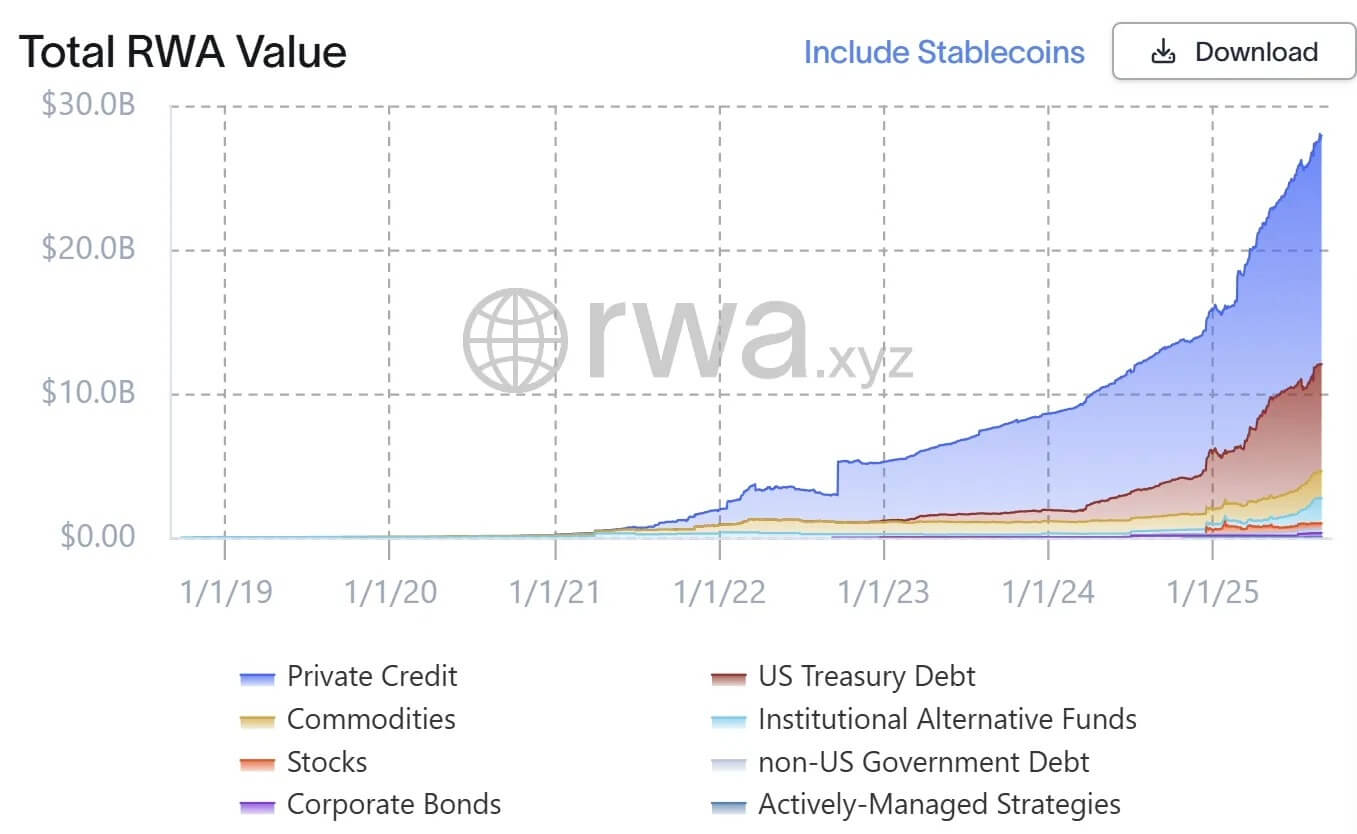Click the Download button
The image size is (1357, 834).
pyautogui.click(x=1233, y=52)
